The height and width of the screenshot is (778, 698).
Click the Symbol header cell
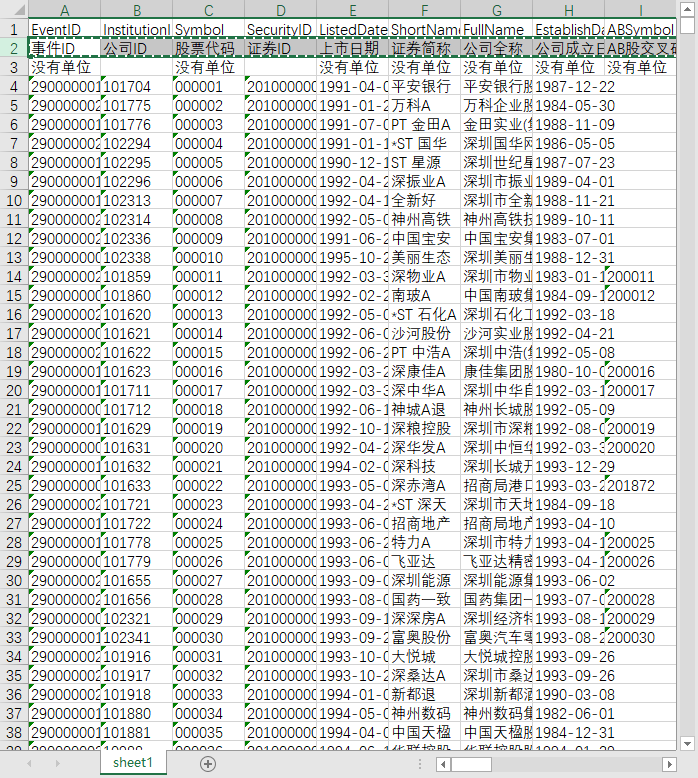click(x=208, y=29)
